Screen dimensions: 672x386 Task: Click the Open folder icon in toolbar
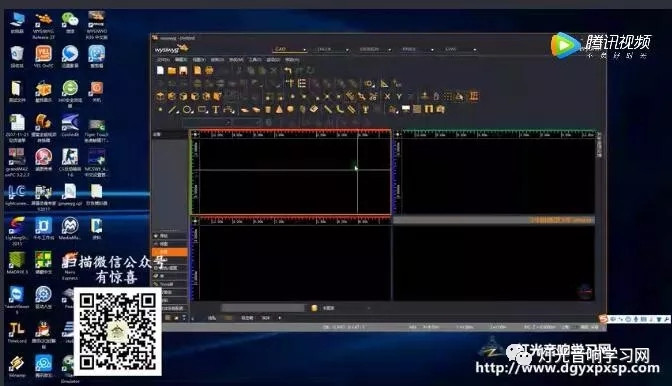pyautogui.click(x=172, y=70)
